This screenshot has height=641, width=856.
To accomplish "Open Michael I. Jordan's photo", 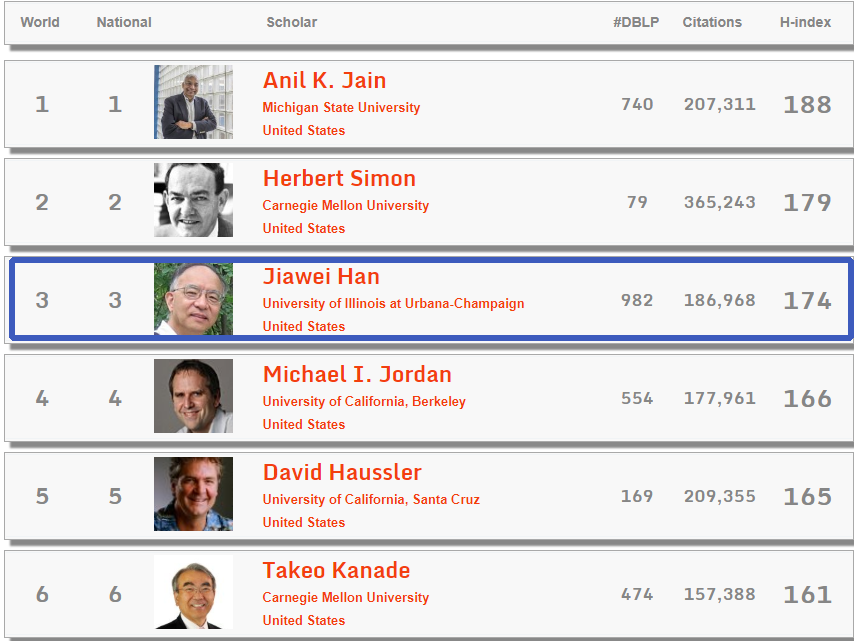I will coord(193,396).
